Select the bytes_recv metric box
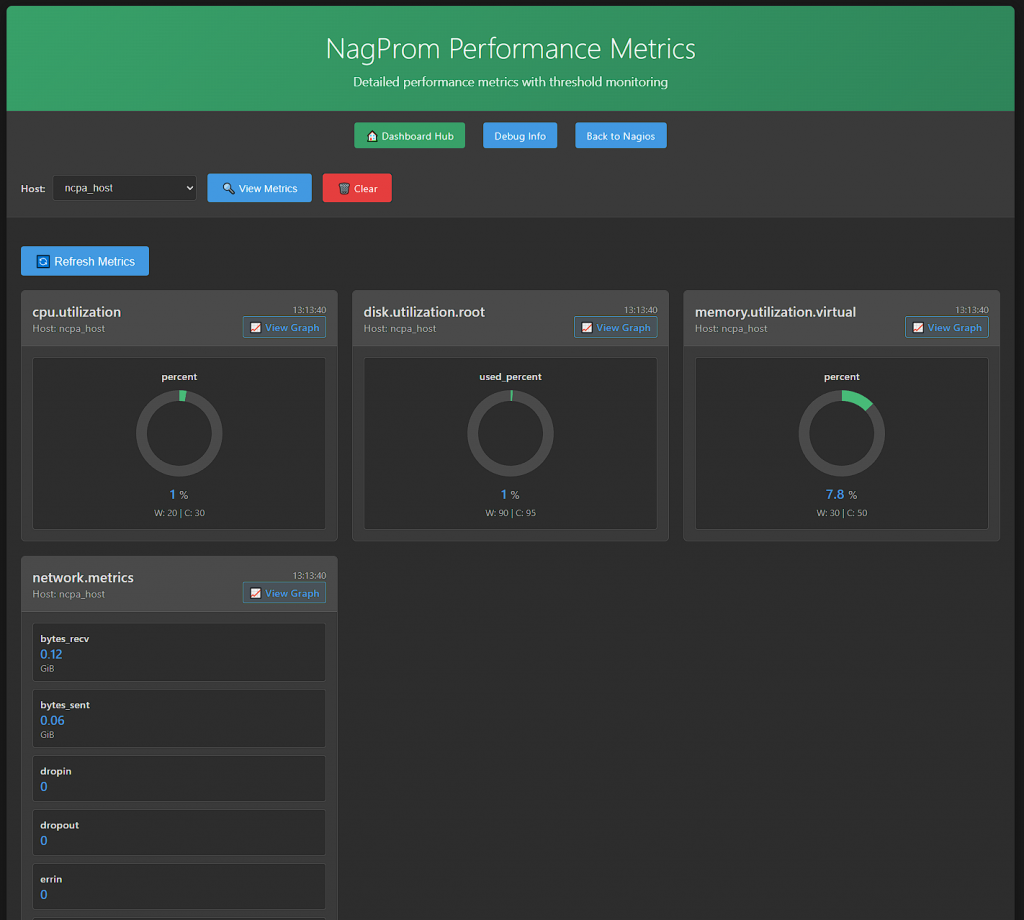Screen dimensions: 1024x920 (x=179, y=652)
